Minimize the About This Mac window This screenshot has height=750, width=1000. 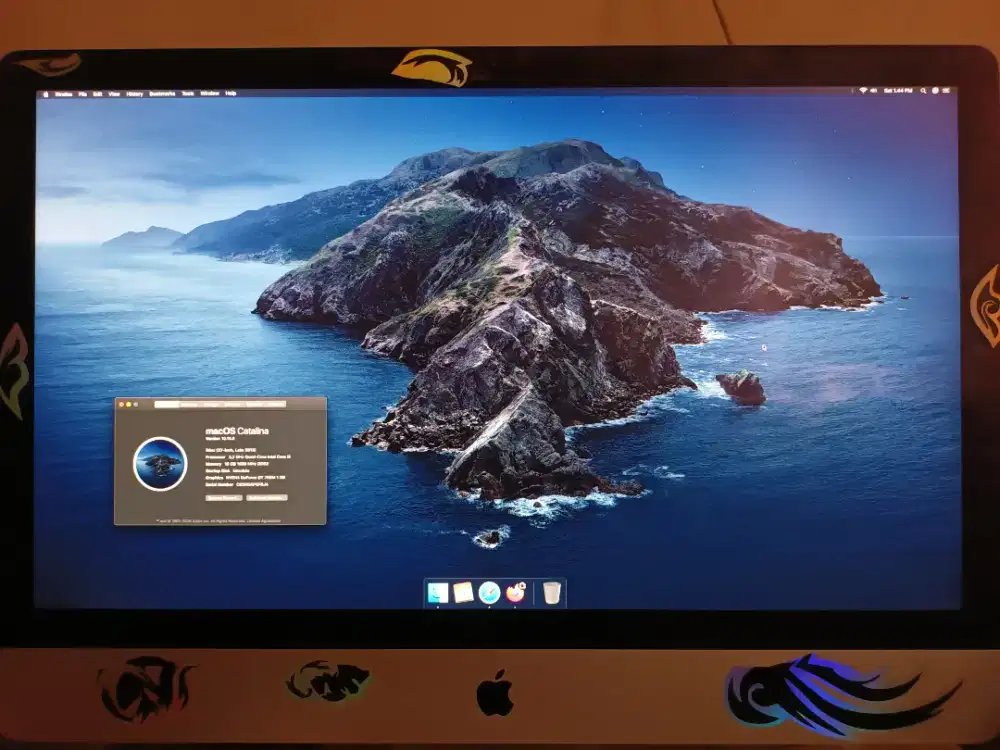tap(128, 404)
